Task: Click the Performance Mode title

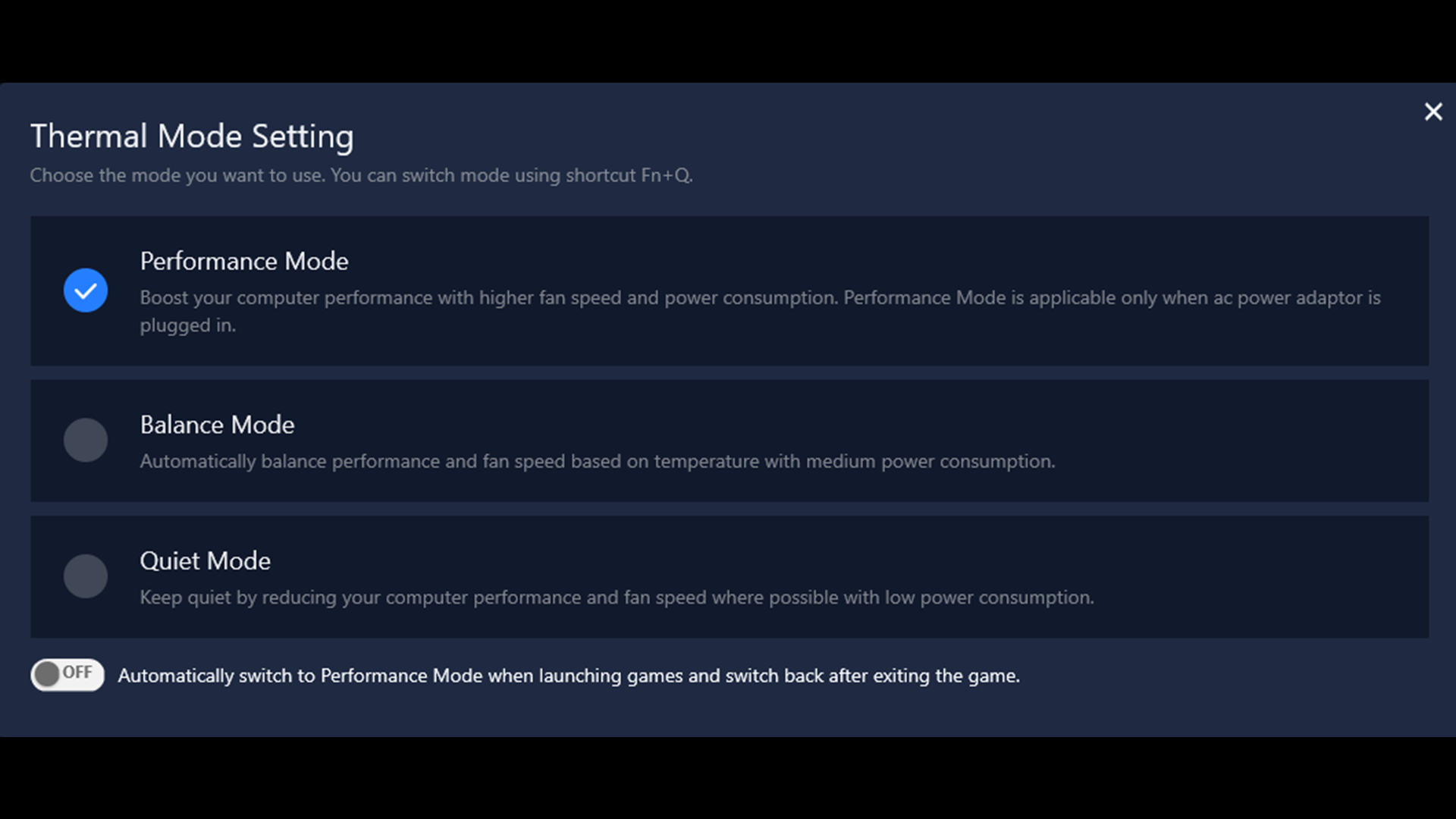Action: click(x=244, y=262)
